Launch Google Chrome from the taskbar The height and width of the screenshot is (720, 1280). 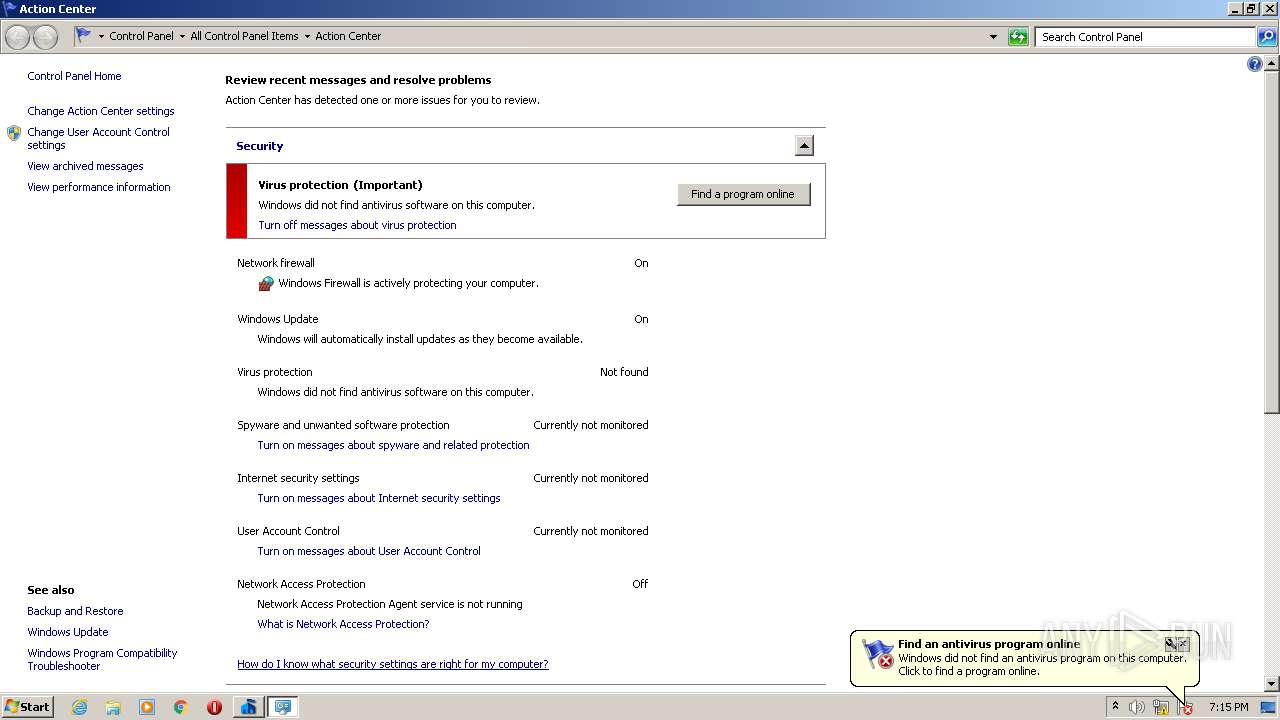181,707
